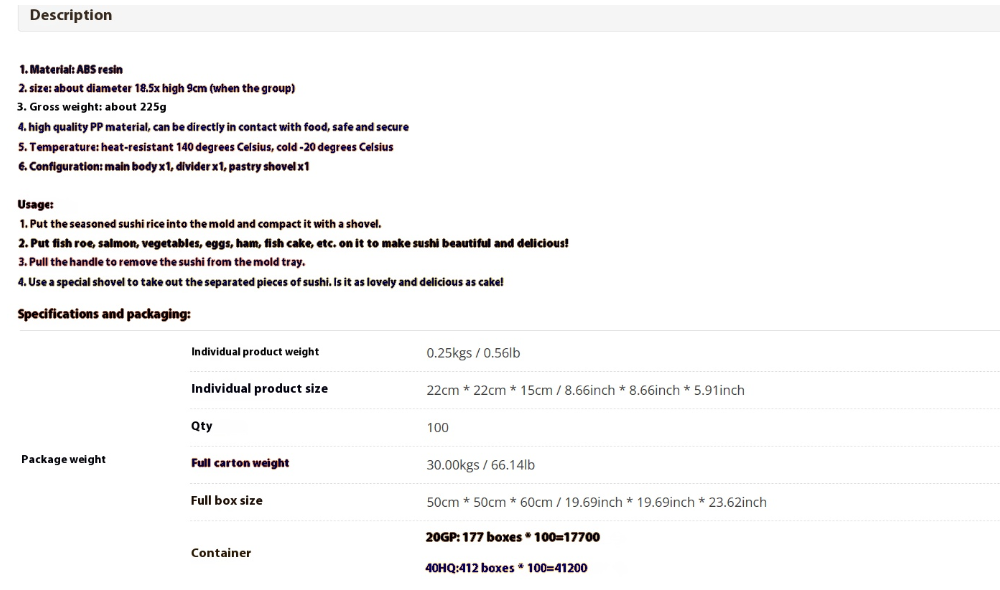This screenshot has height=590, width=1000.
Task: Open the Description tab header
Action: (71, 15)
